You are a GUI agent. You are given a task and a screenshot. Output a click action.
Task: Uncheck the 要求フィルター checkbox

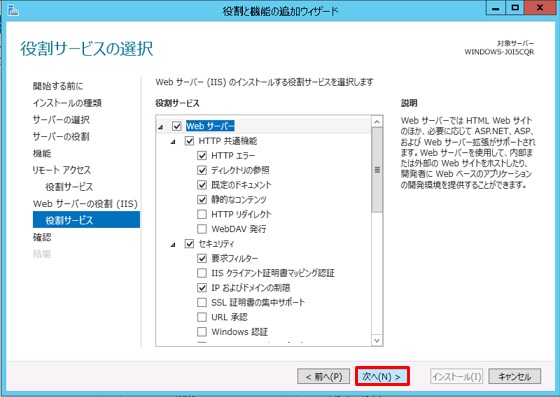pos(202,258)
